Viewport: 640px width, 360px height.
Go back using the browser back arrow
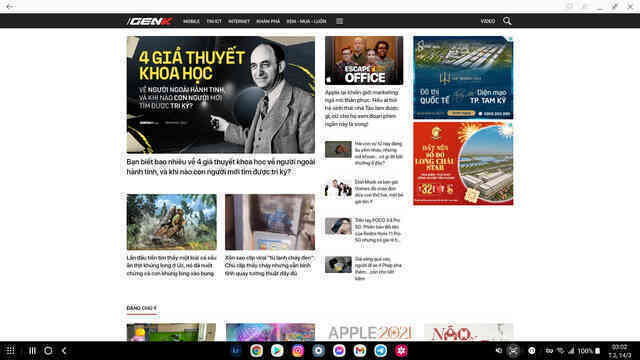[10, 7]
